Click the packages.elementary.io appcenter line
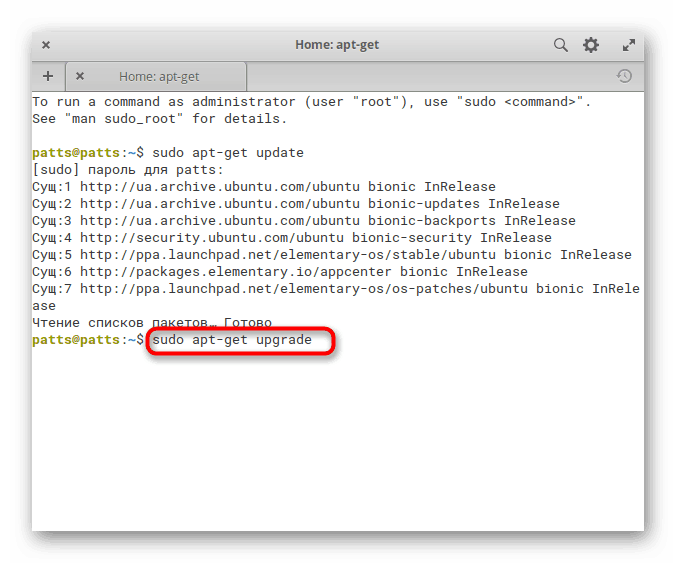Viewport: 676px width, 563px height. point(280,272)
